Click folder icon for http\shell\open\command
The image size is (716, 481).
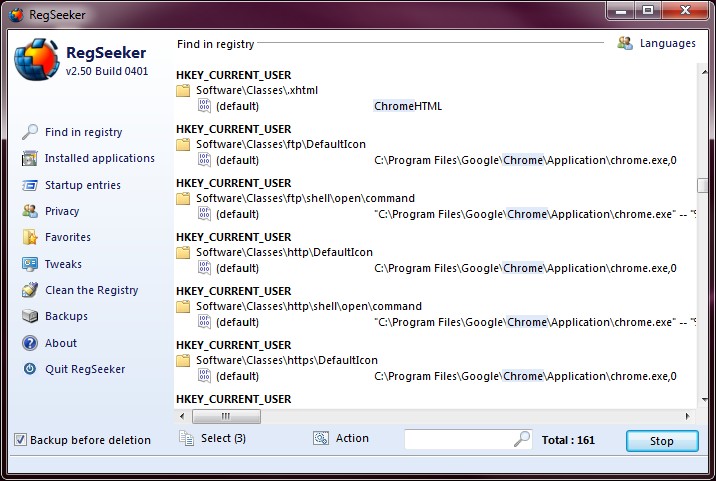[x=183, y=306]
